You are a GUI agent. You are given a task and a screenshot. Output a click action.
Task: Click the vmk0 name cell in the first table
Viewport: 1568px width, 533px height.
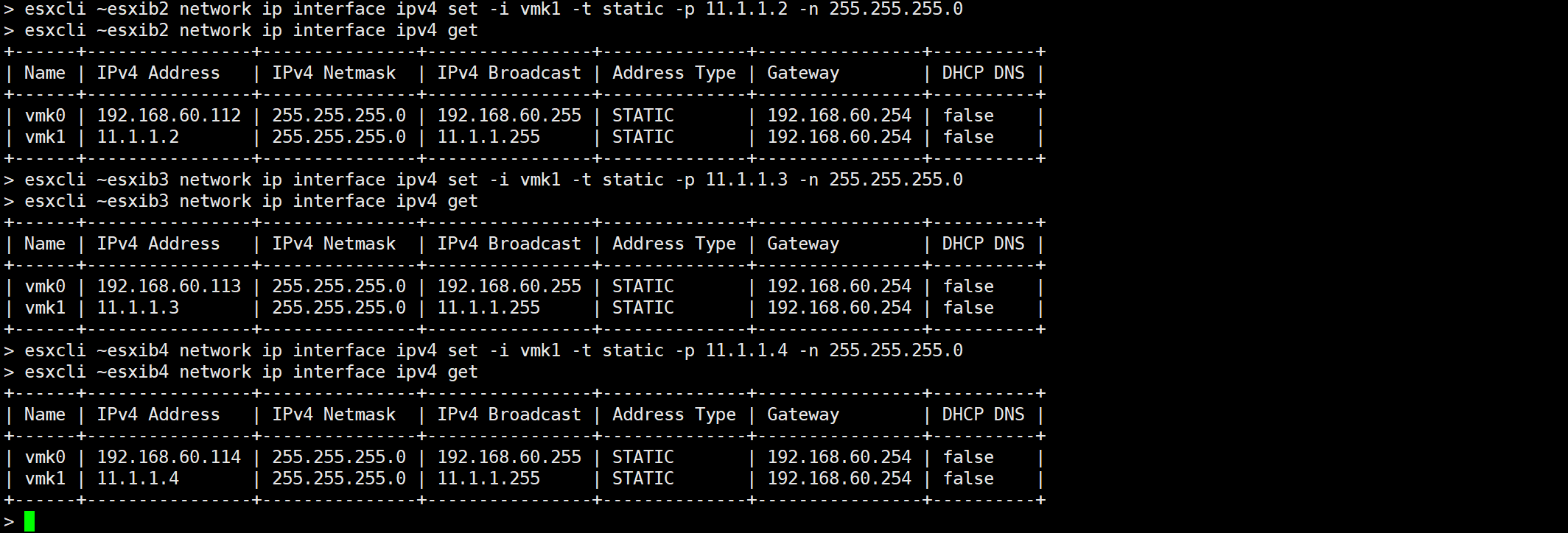[x=45, y=116]
